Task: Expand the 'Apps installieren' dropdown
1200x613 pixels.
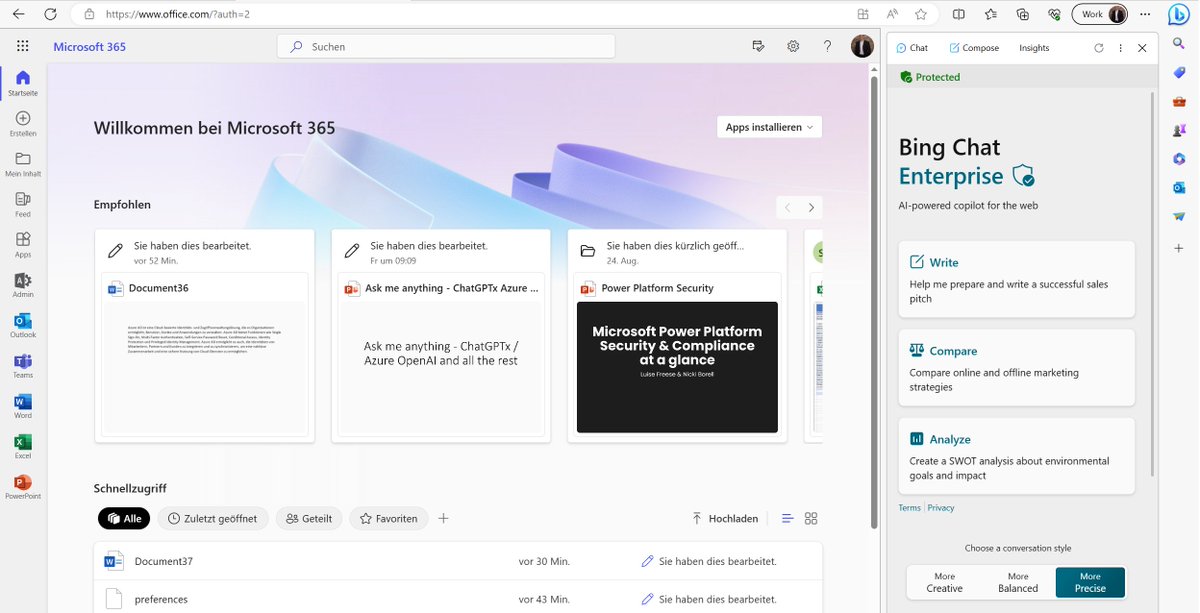Action: (x=768, y=127)
